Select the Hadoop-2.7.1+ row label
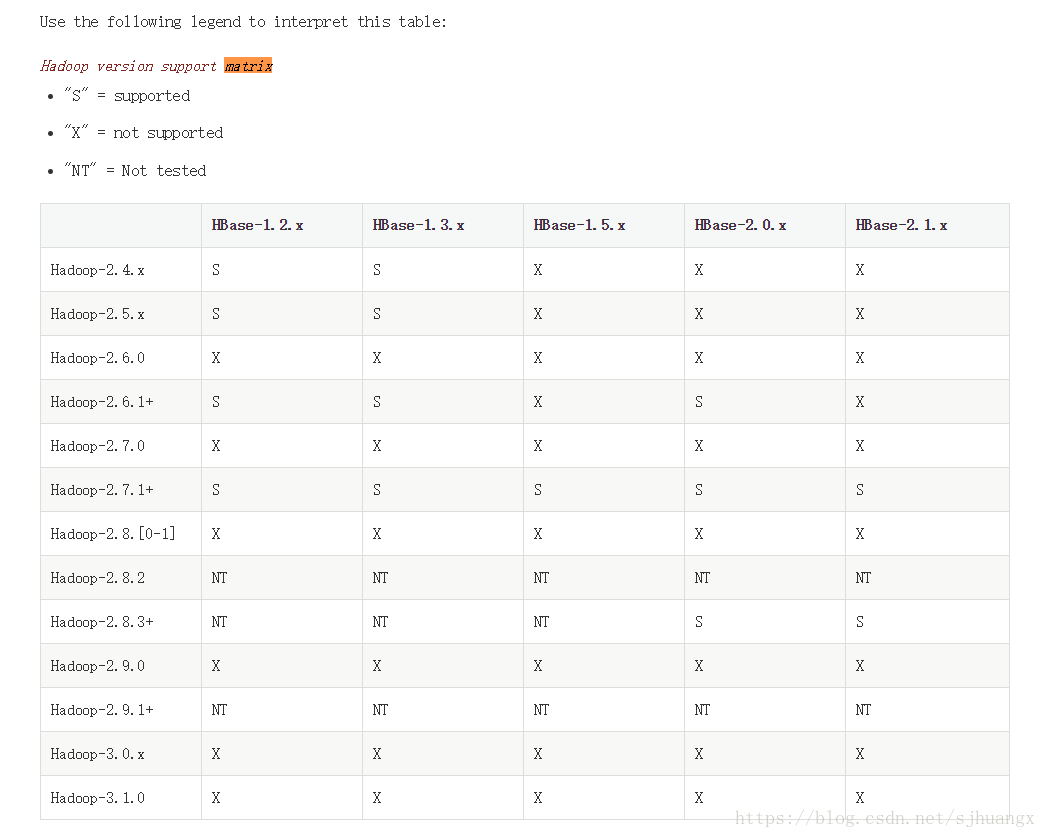This screenshot has width=1046, height=838. click(102, 490)
